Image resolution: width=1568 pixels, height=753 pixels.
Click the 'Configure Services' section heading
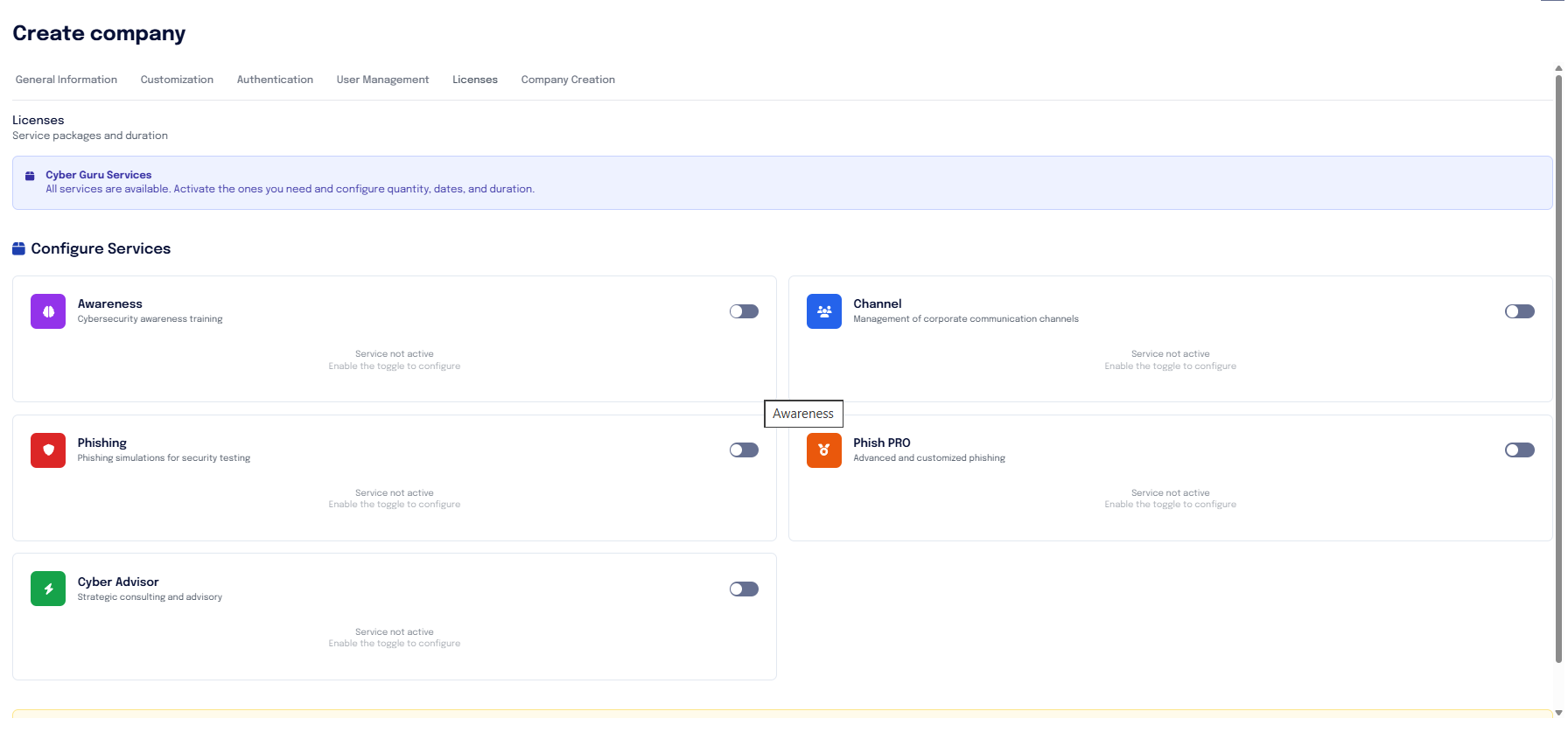click(101, 249)
